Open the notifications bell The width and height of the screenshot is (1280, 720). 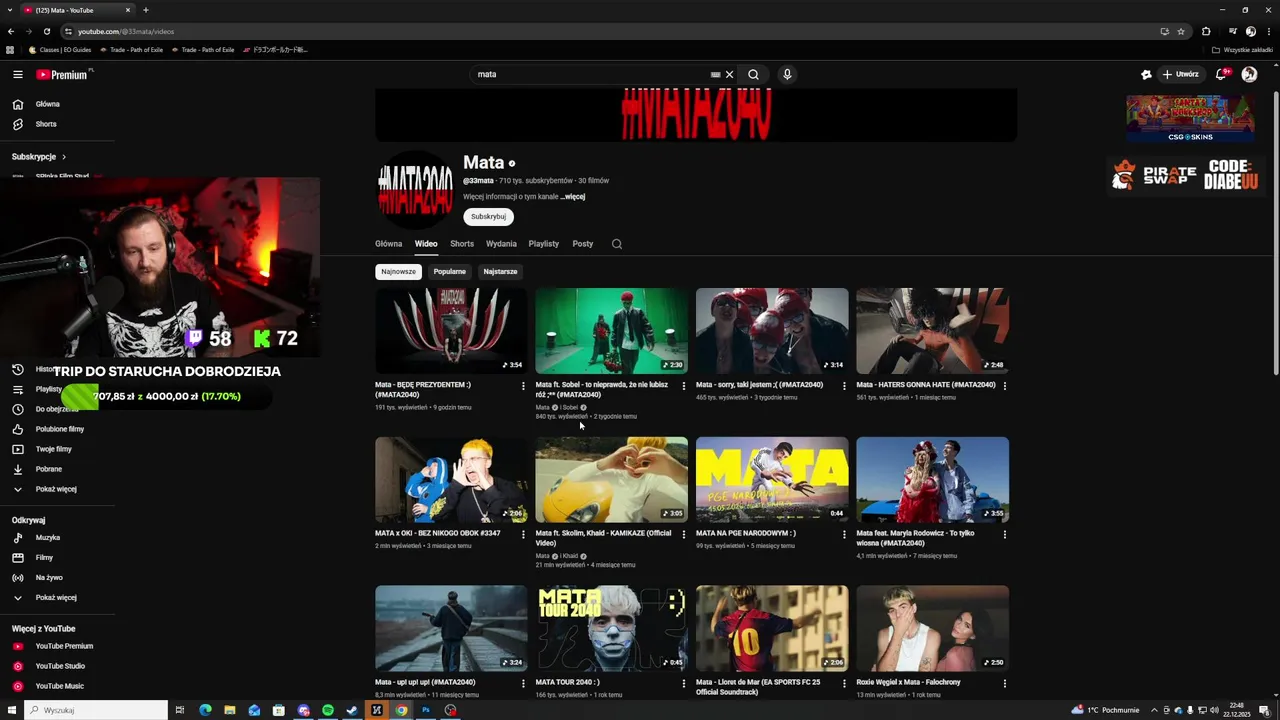(x=1222, y=74)
